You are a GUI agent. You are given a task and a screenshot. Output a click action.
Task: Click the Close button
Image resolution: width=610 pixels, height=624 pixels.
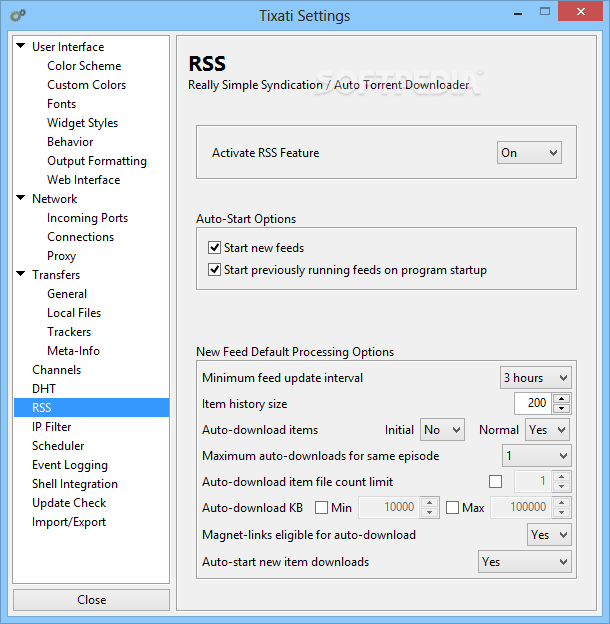pos(92,600)
